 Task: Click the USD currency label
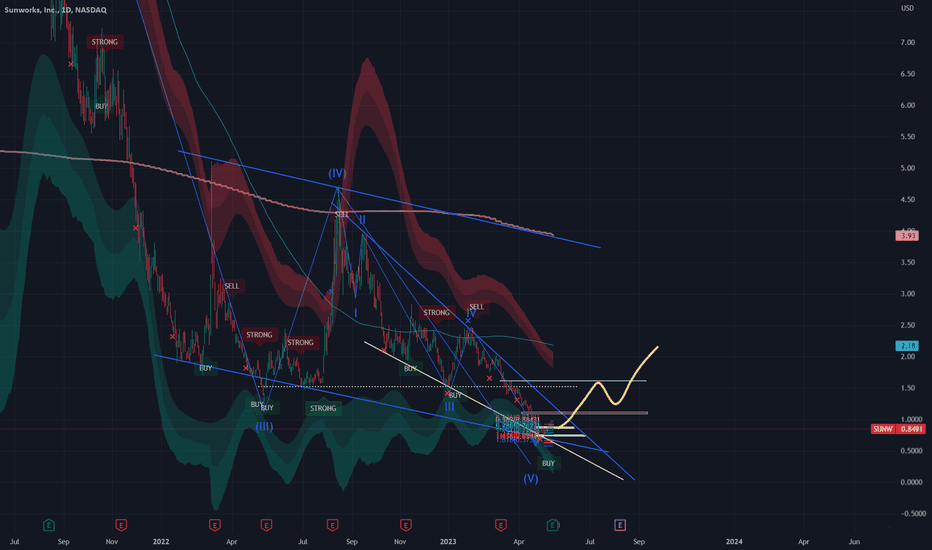click(x=907, y=8)
